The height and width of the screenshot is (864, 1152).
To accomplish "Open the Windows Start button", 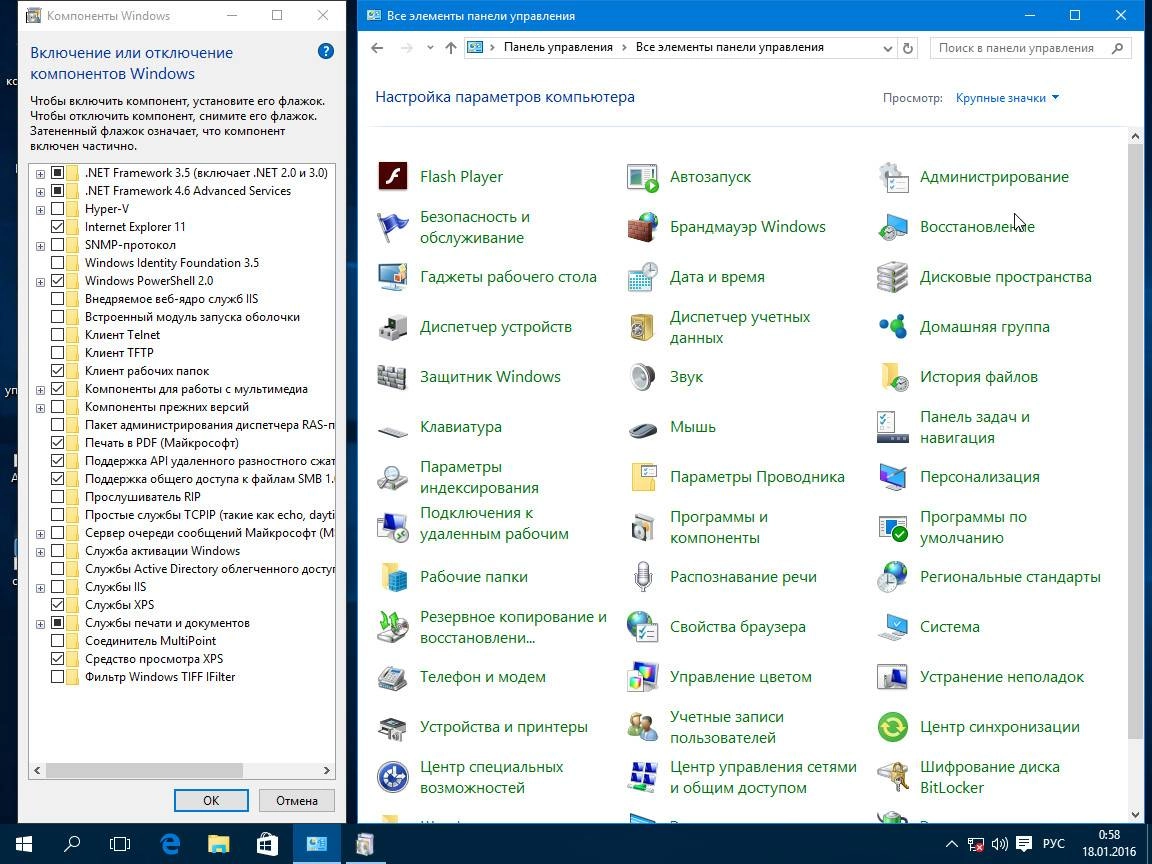I will pyautogui.click(x=24, y=844).
